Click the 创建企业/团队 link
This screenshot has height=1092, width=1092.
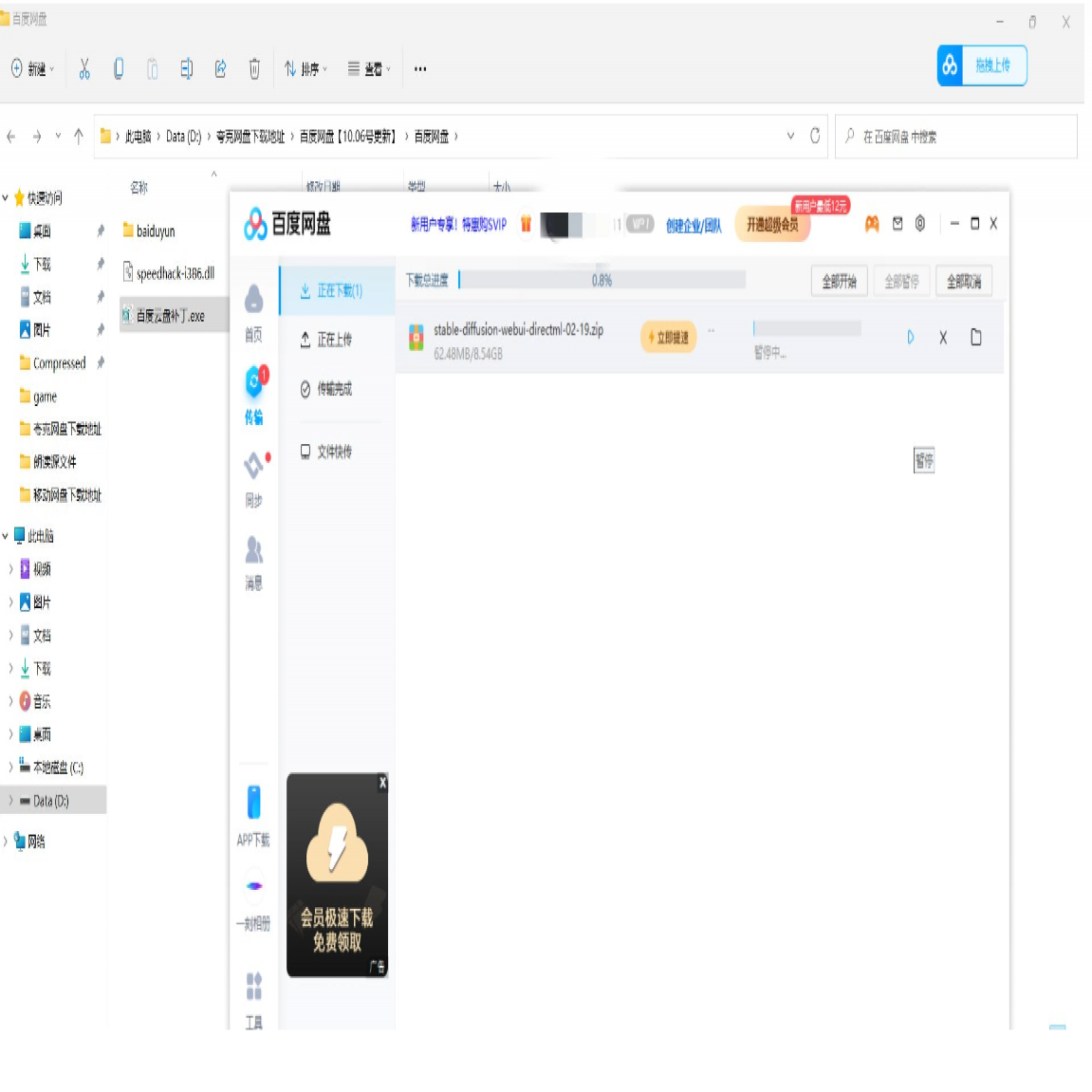coord(694,225)
